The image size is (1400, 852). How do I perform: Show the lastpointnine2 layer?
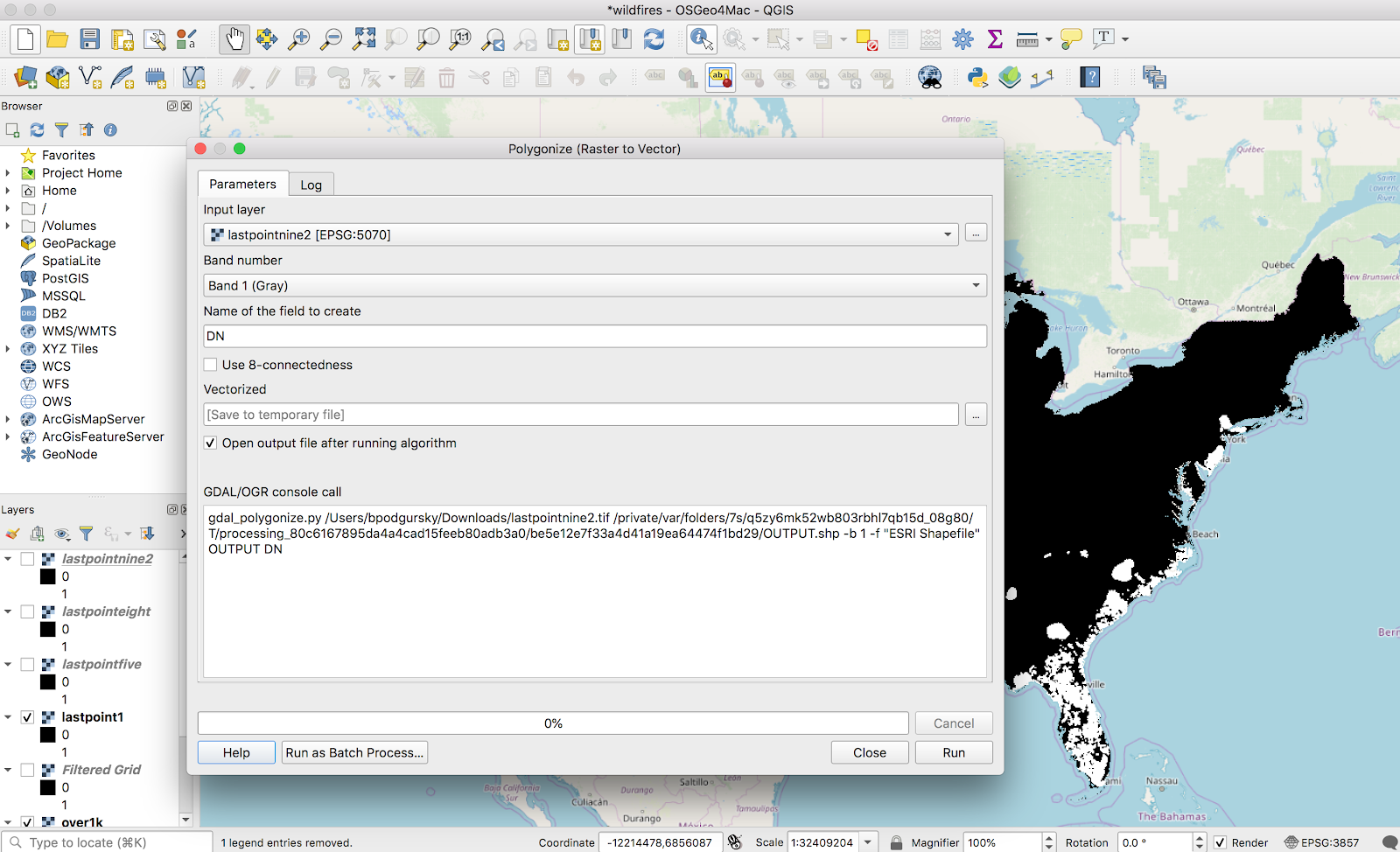[x=27, y=559]
